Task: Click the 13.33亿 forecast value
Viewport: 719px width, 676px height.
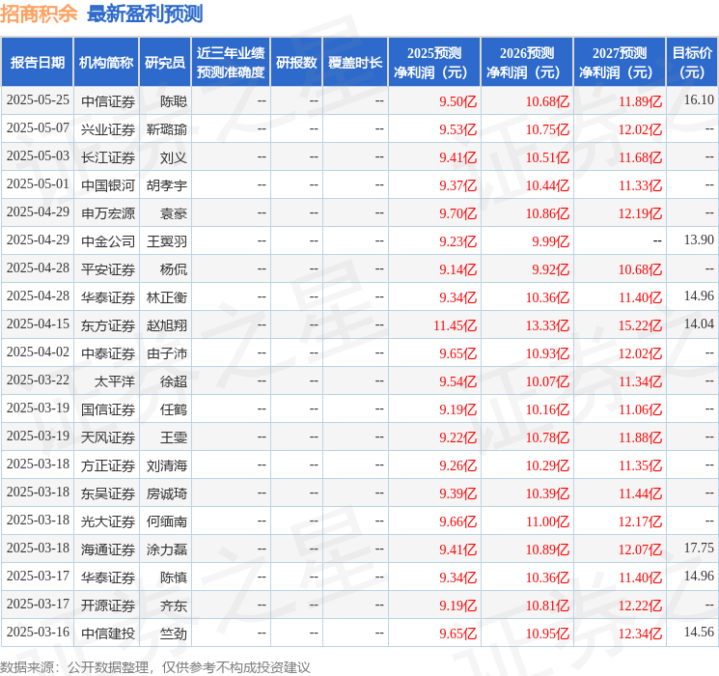Action: pos(548,325)
